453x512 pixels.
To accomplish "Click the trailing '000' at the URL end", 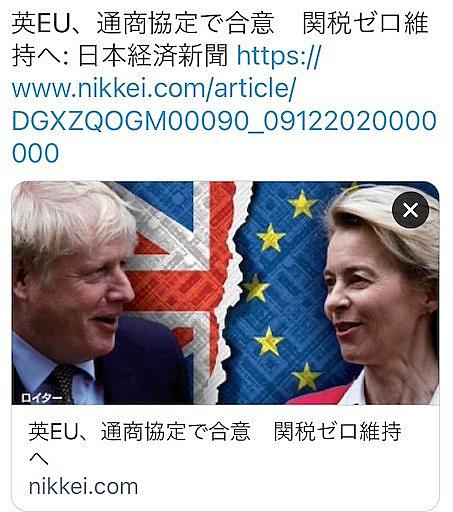I will (x=35, y=153).
